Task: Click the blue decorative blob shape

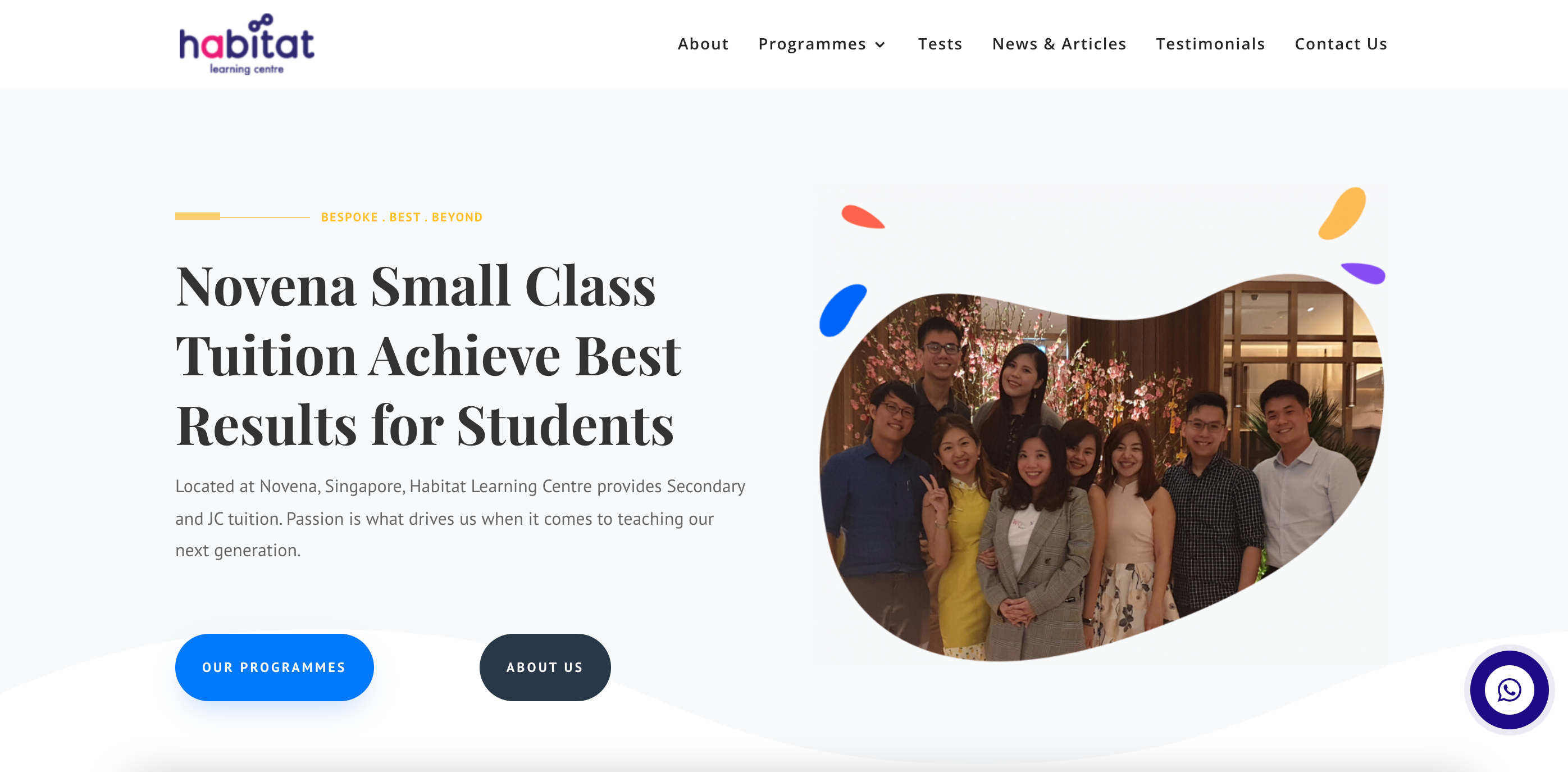Action: click(x=842, y=310)
